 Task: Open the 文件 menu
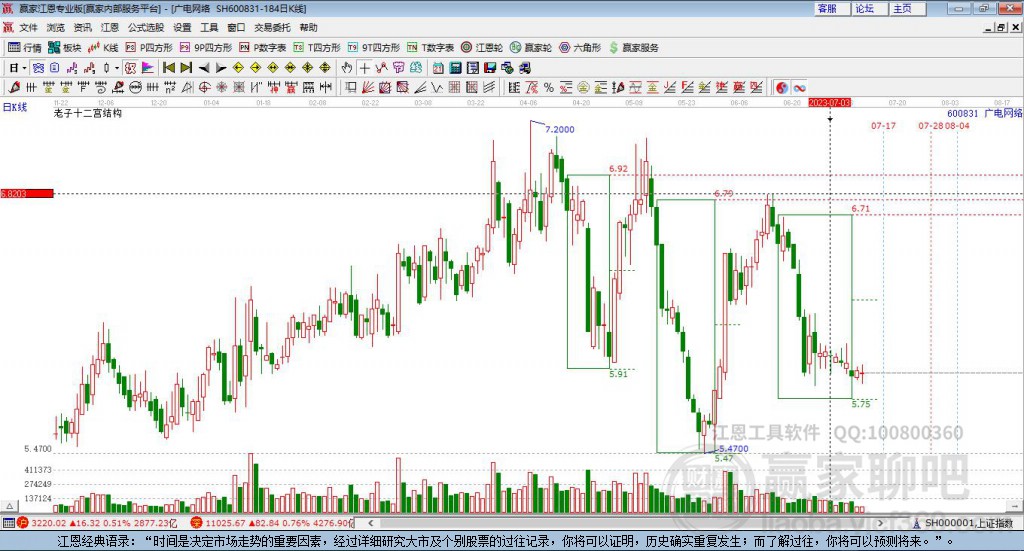click(x=28, y=27)
